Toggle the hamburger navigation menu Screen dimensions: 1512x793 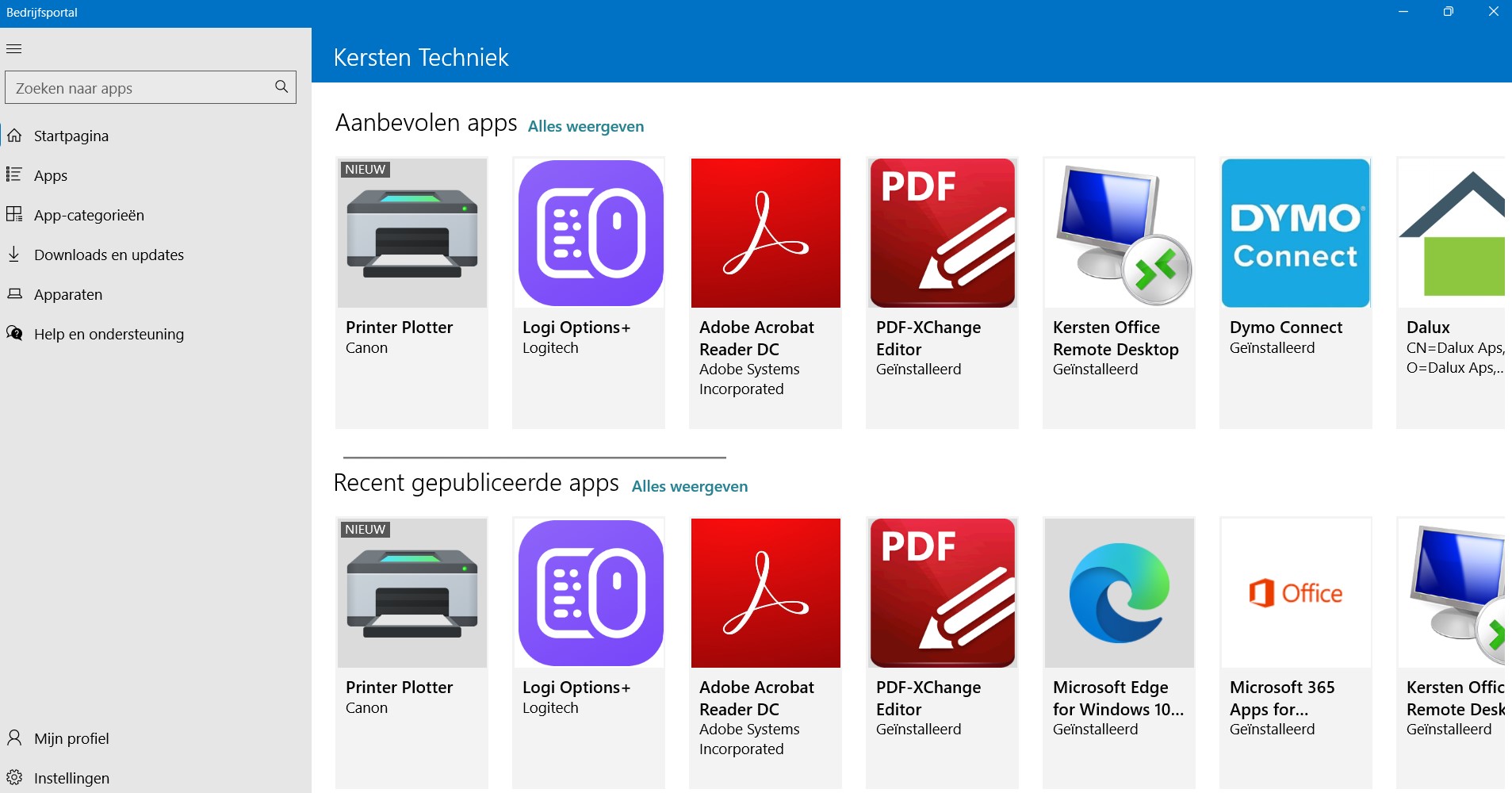coord(14,49)
